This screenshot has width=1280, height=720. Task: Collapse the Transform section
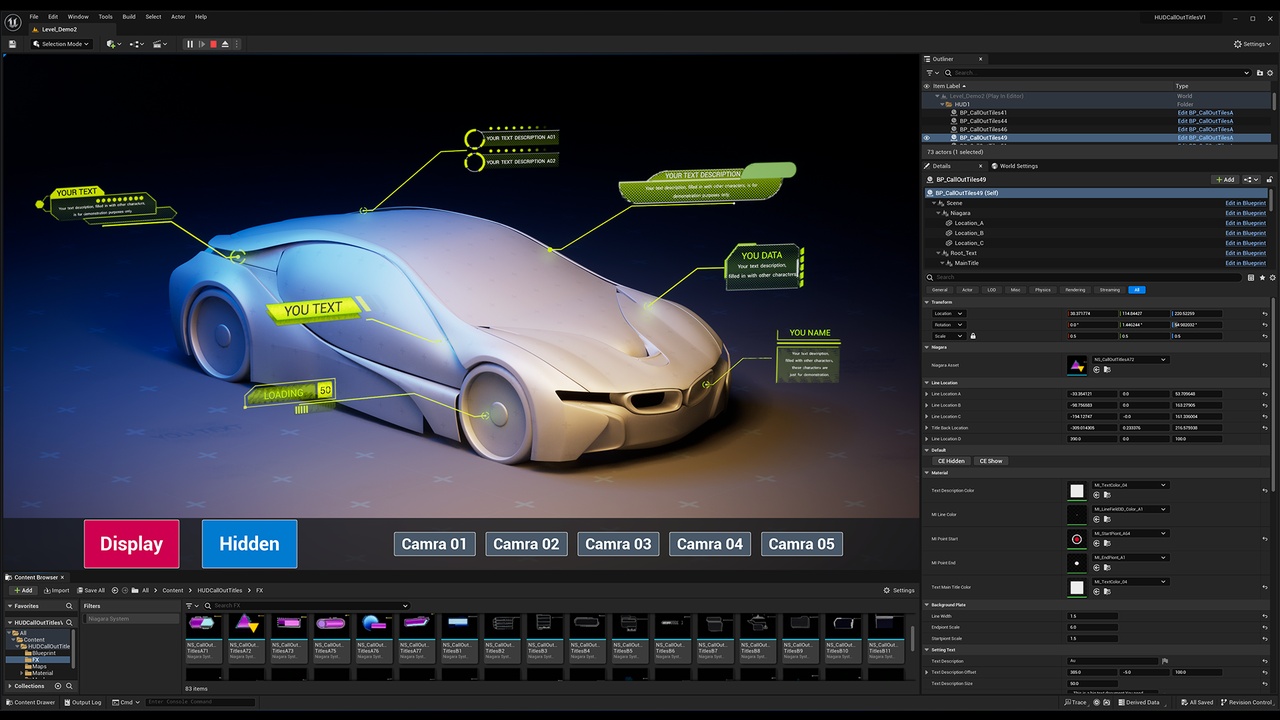coord(928,302)
